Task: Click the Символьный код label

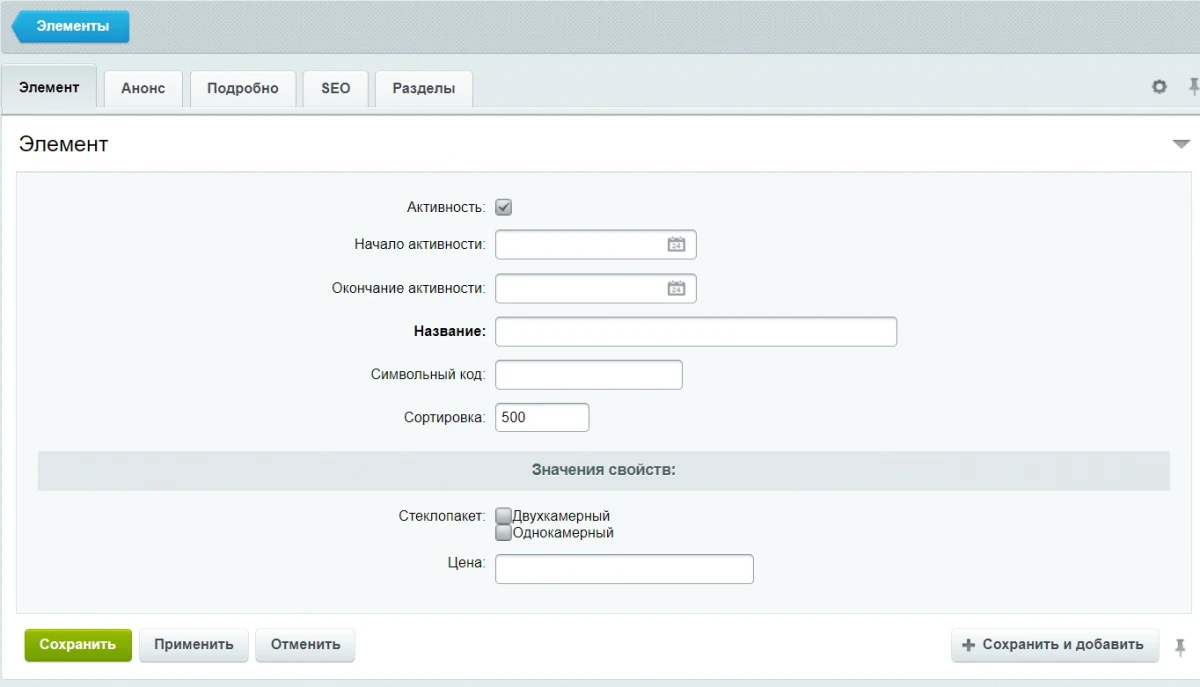Action: click(428, 374)
